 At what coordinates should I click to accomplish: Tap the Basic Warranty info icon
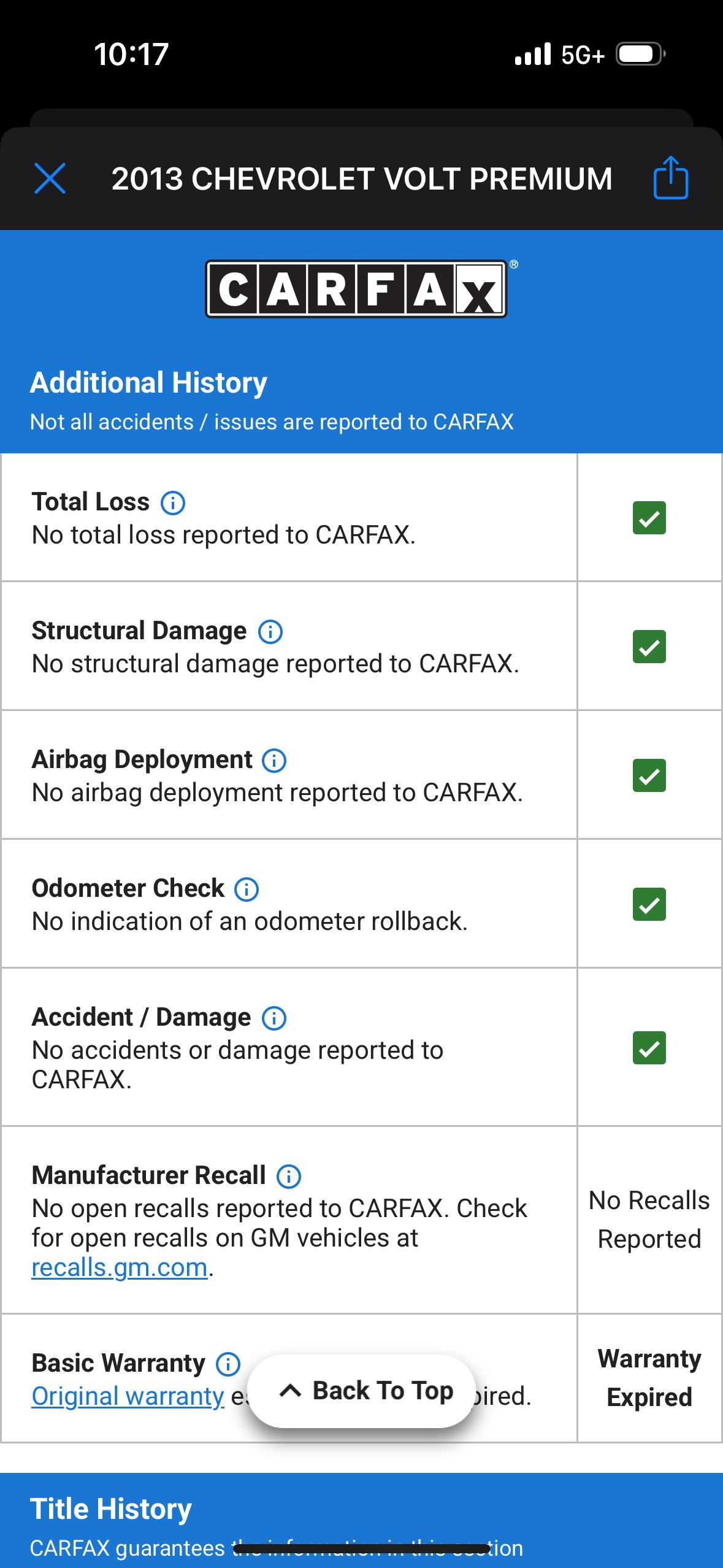[x=228, y=1364]
